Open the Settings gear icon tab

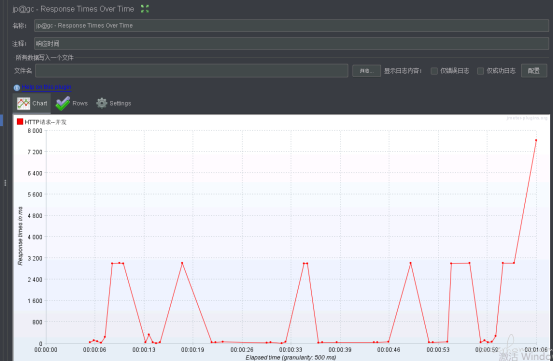pos(102,103)
